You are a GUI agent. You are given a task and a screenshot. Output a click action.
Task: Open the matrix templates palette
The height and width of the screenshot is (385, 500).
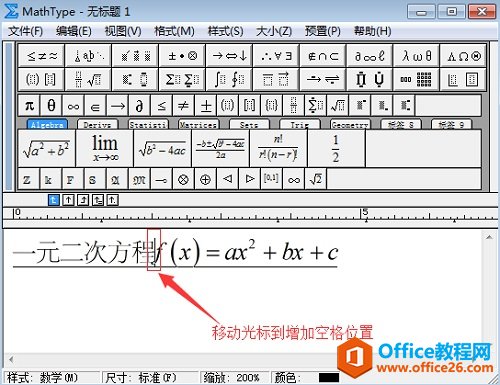(416, 79)
